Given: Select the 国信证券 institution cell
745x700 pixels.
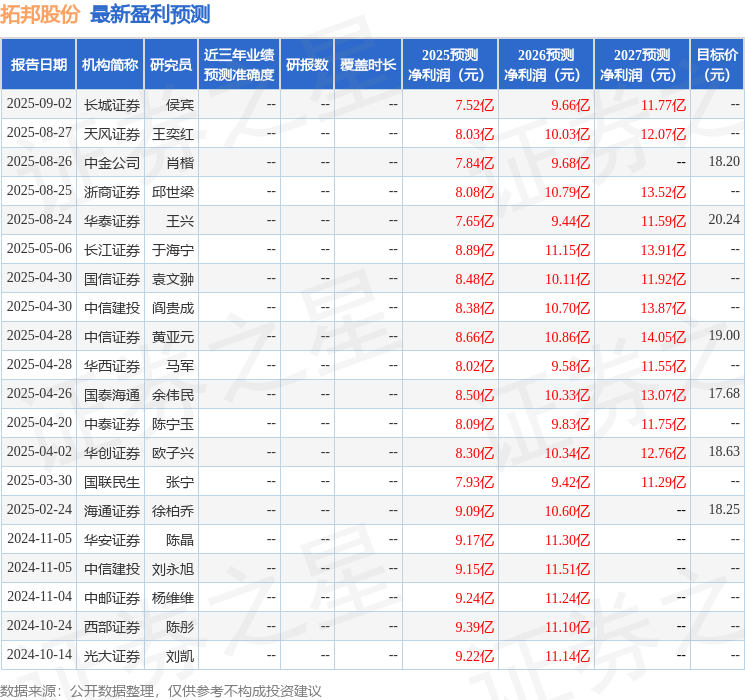Looking at the screenshot, I should [x=112, y=279].
